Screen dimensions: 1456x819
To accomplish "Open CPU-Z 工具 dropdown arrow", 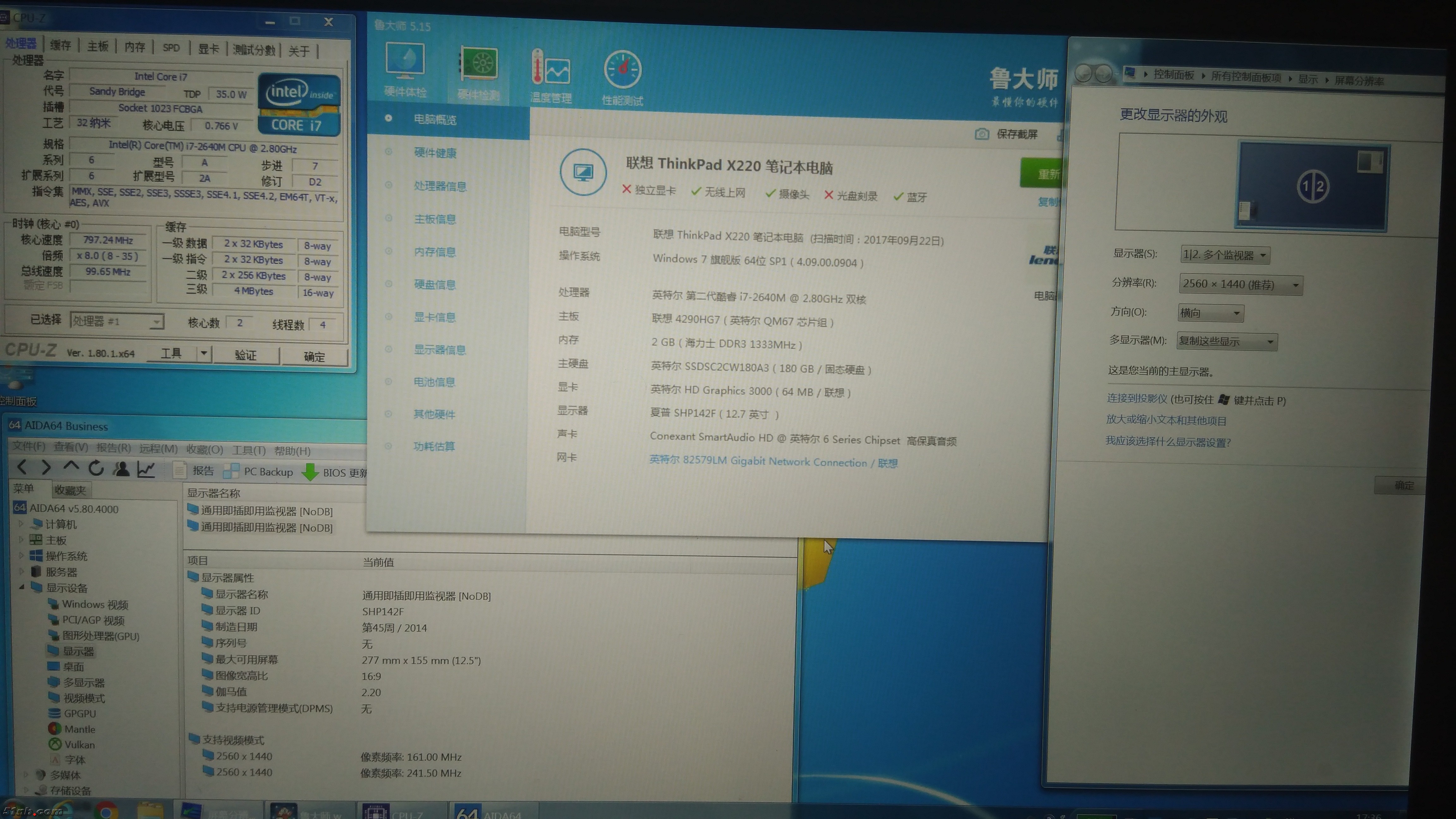I will [x=204, y=354].
